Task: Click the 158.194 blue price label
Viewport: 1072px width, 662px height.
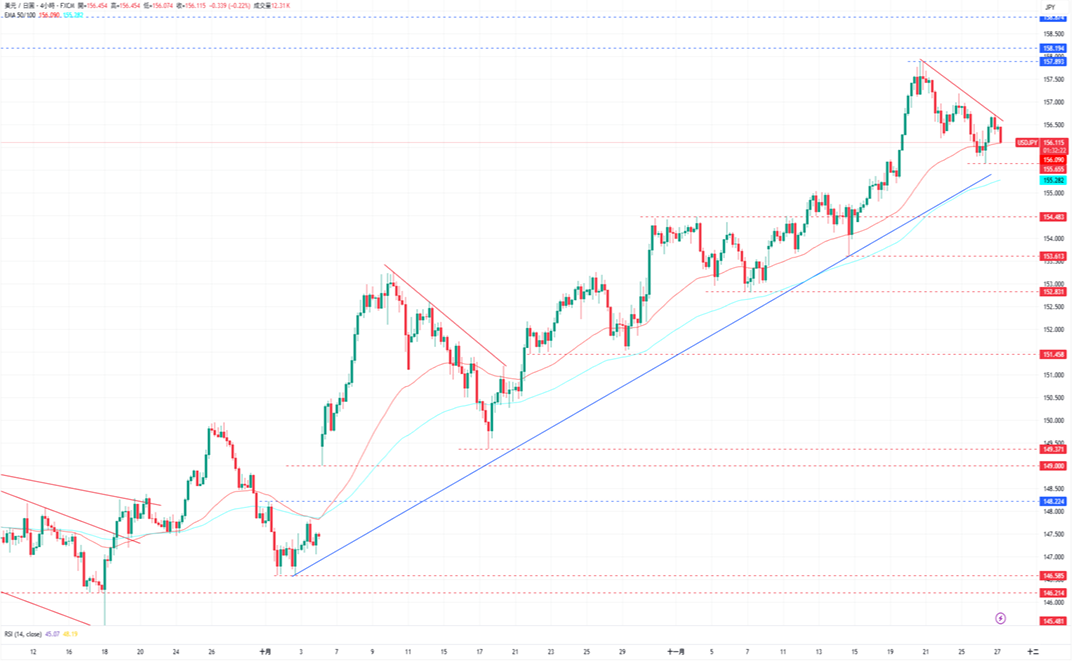Action: coord(1052,48)
